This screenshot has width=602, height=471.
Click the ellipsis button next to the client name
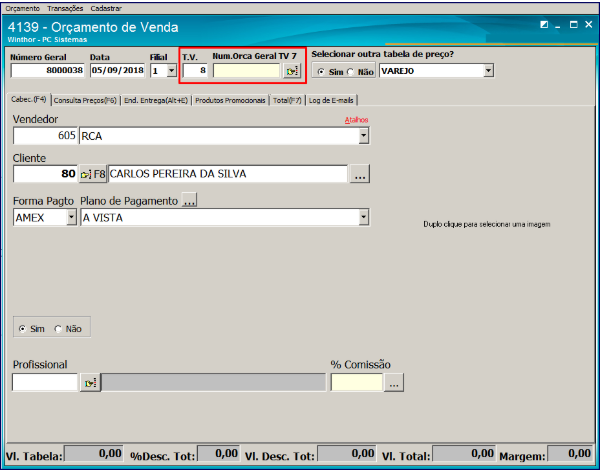tap(360, 174)
